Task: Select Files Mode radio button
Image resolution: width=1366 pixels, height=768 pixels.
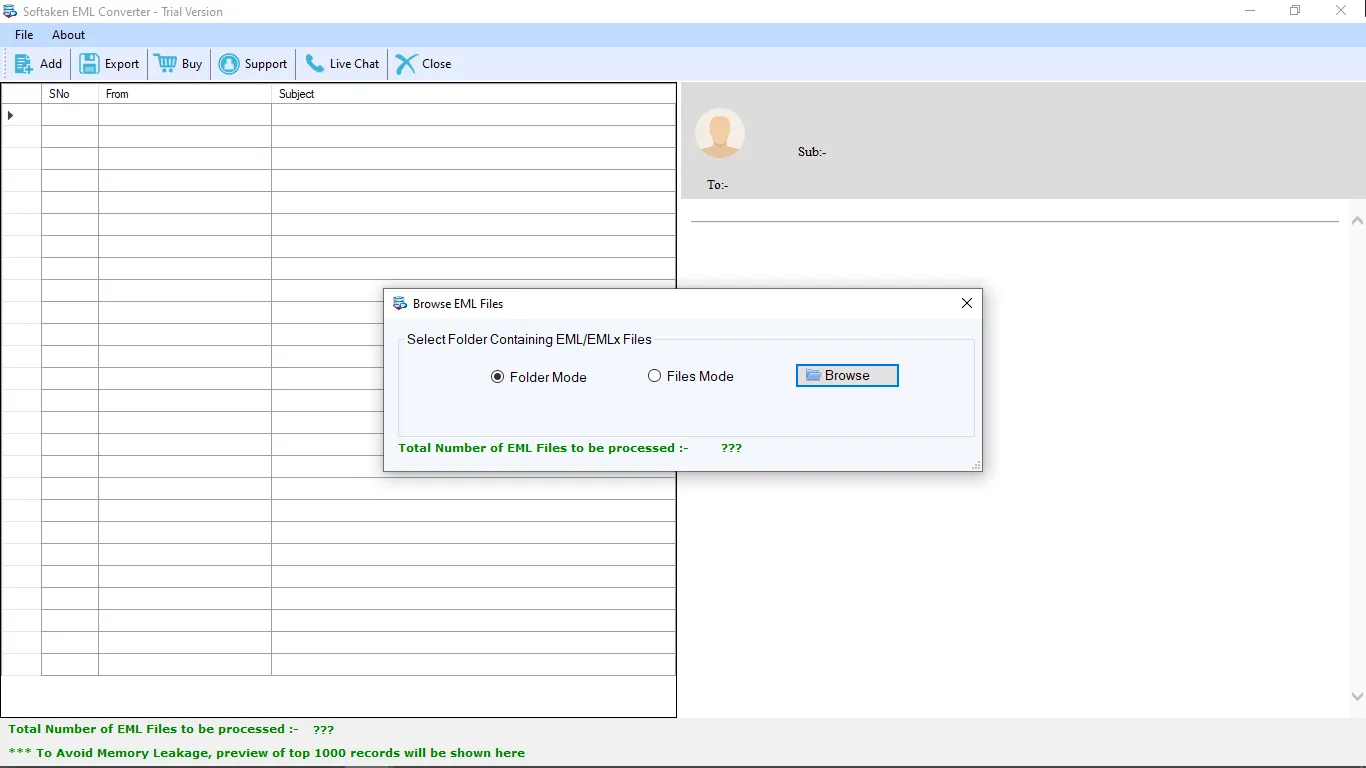Action: point(655,376)
